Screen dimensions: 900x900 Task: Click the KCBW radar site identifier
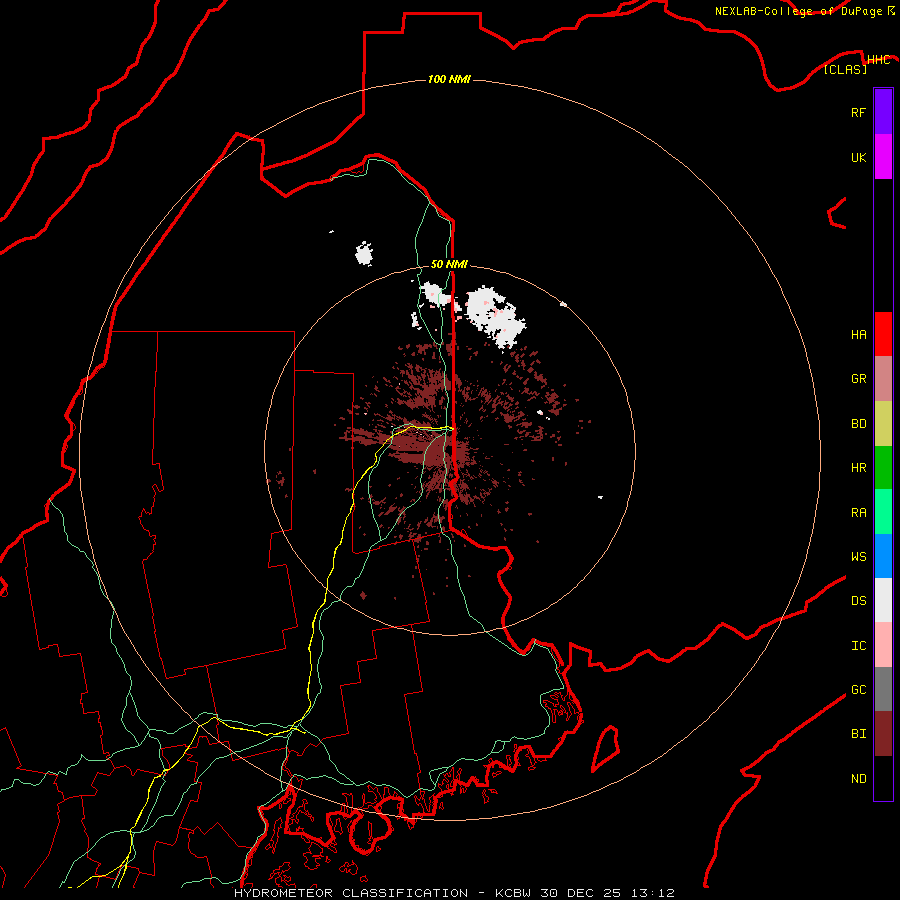[514, 893]
